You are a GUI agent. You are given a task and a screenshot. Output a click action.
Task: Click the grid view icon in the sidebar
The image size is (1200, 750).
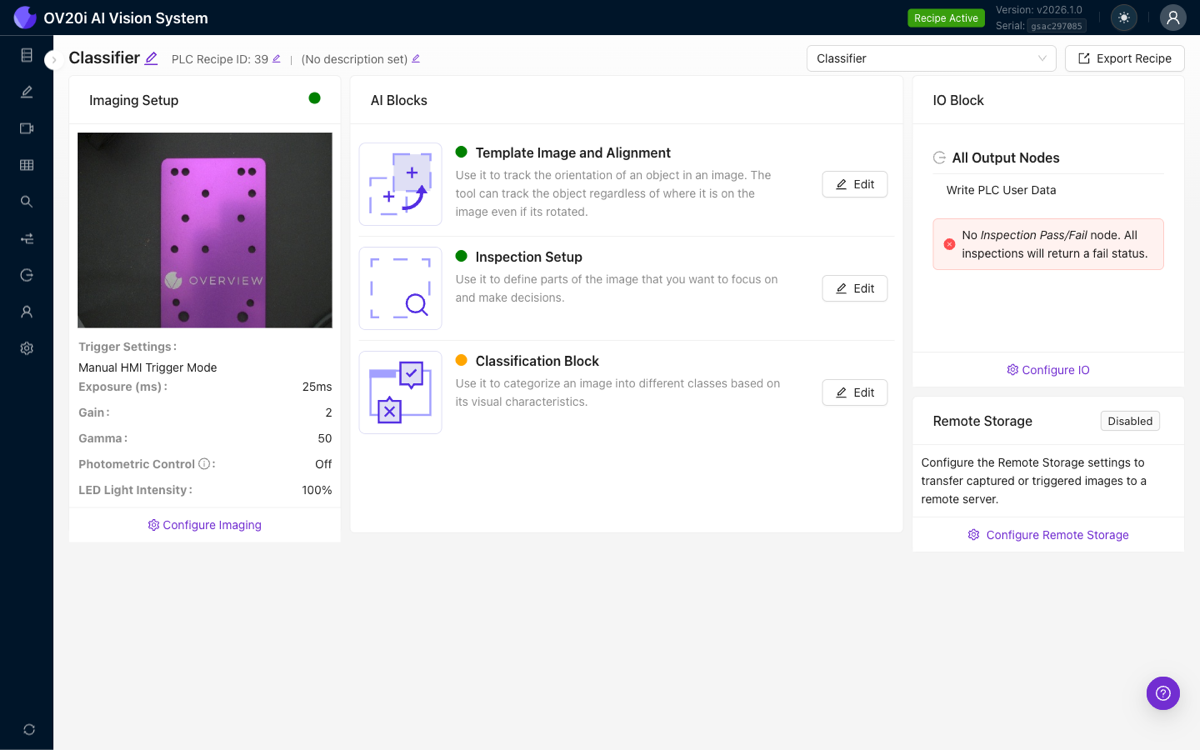click(x=26, y=165)
